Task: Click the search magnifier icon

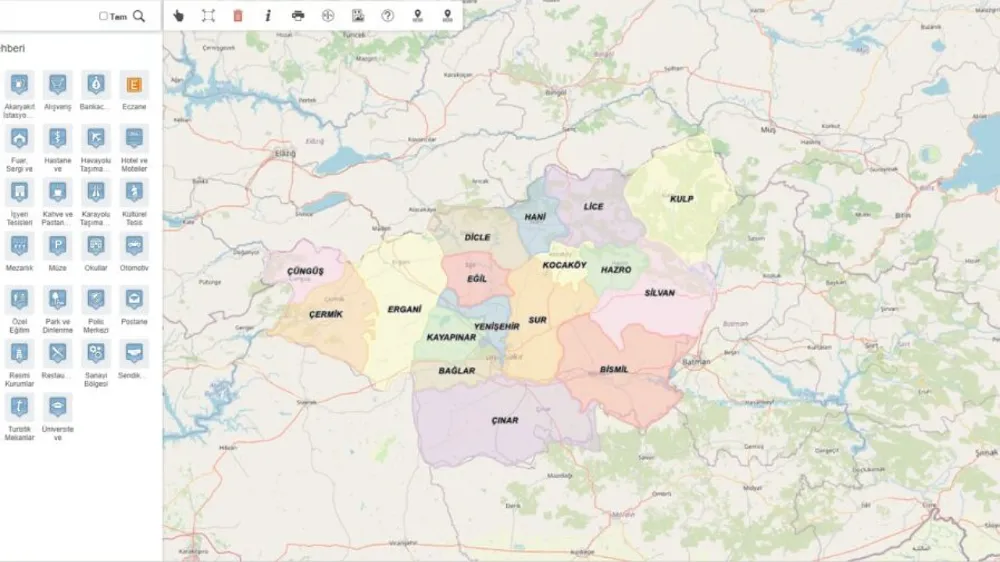Action: pyautogui.click(x=139, y=16)
